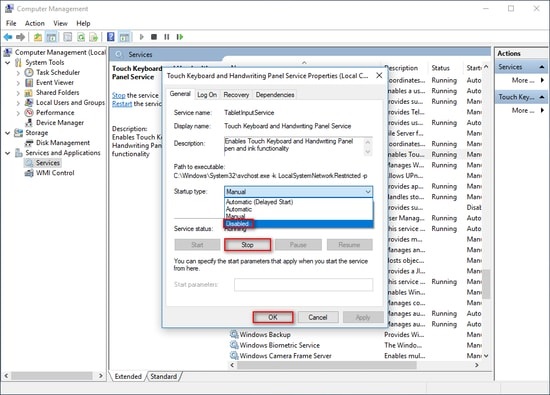Select Device Manager in the left tree
The width and height of the screenshot is (550, 395).
tap(60, 122)
